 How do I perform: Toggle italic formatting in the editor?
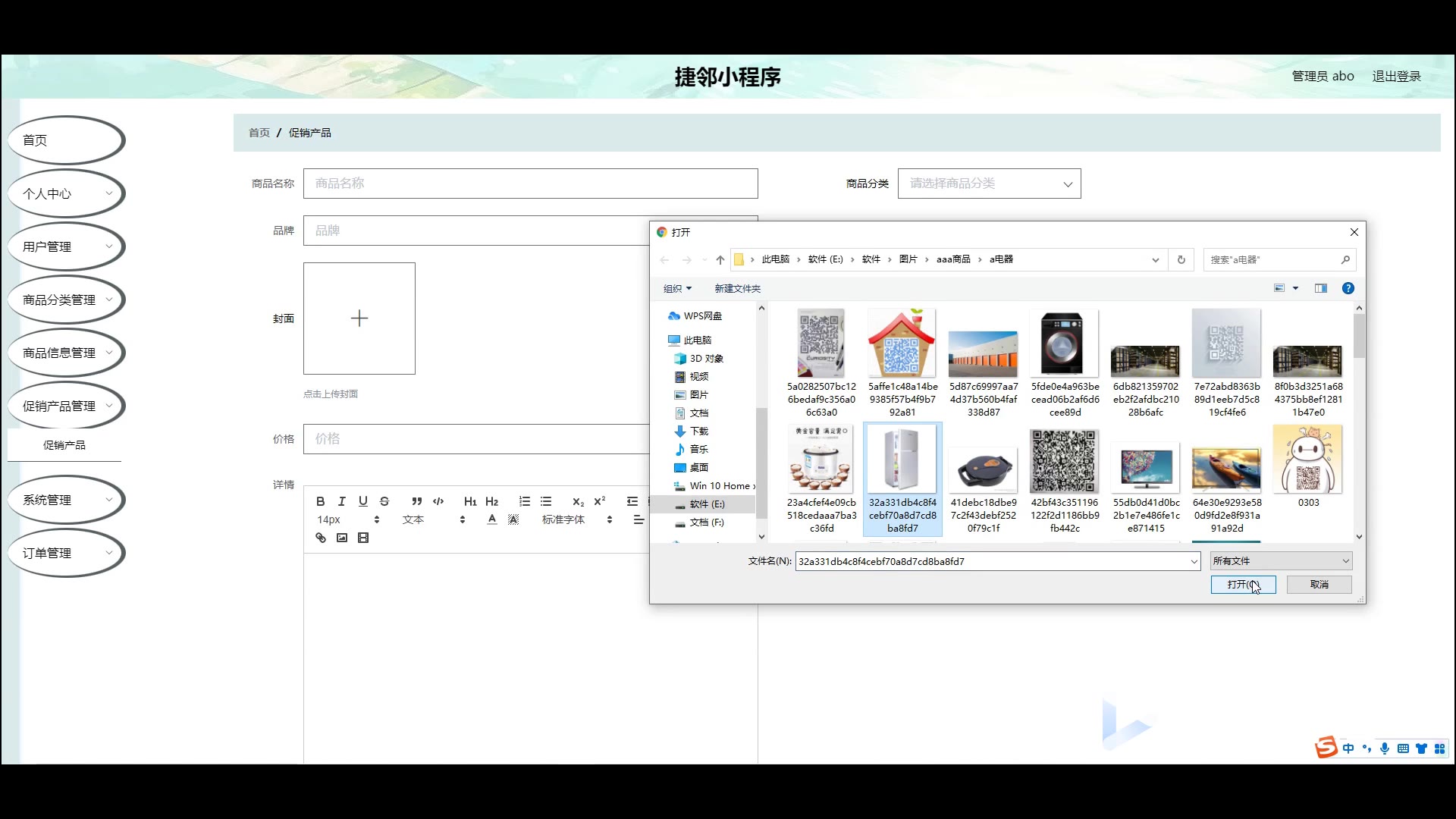pyautogui.click(x=341, y=501)
